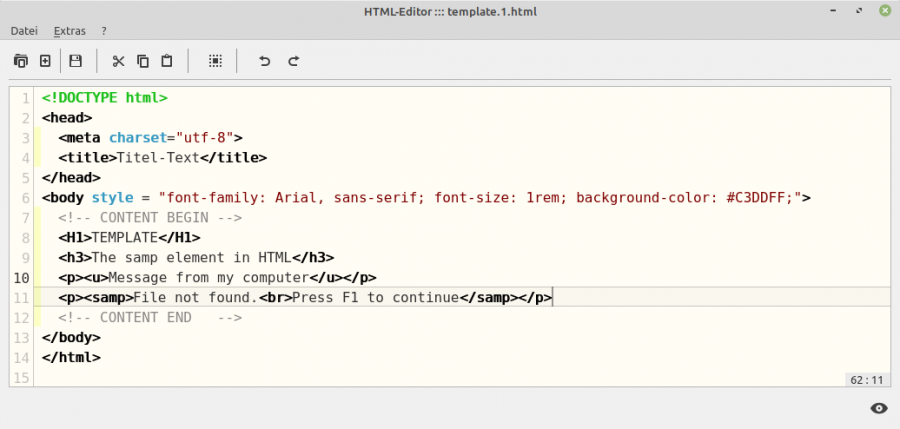Image resolution: width=900 pixels, height=429 pixels.
Task: Create a new file with plus icon
Action: point(45,61)
